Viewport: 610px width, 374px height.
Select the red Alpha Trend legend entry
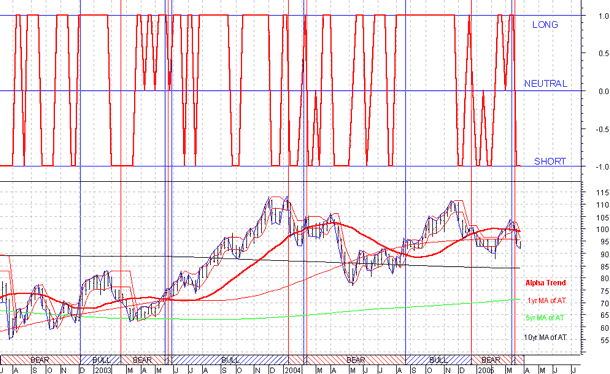pos(545,283)
